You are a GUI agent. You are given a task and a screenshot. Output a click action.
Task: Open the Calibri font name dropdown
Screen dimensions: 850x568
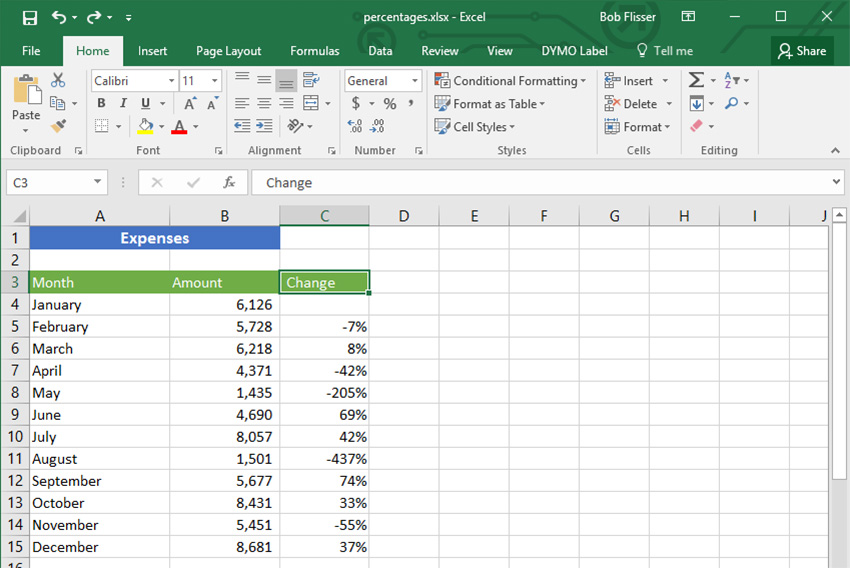click(171, 81)
